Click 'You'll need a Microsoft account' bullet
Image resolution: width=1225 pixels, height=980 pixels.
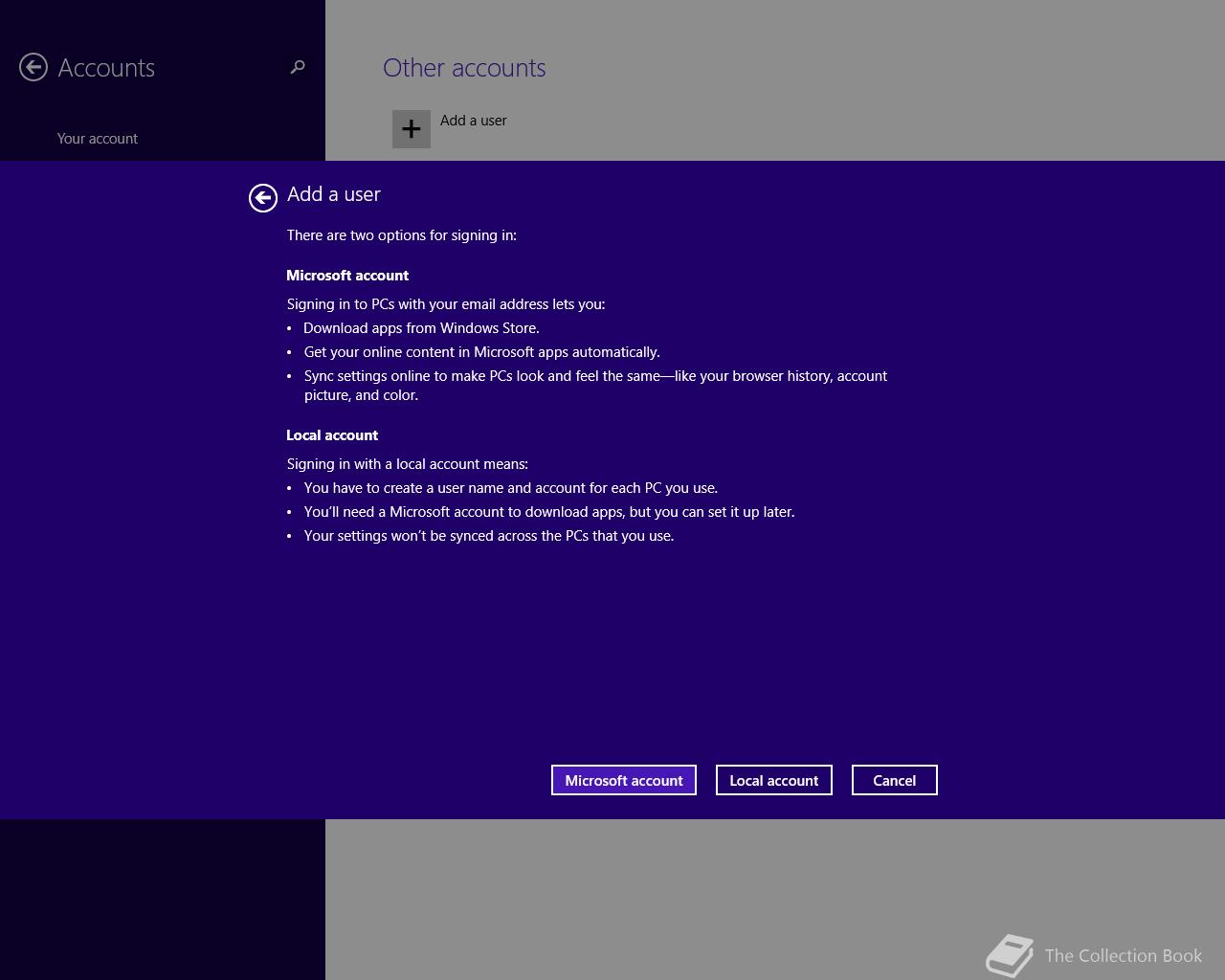click(549, 512)
